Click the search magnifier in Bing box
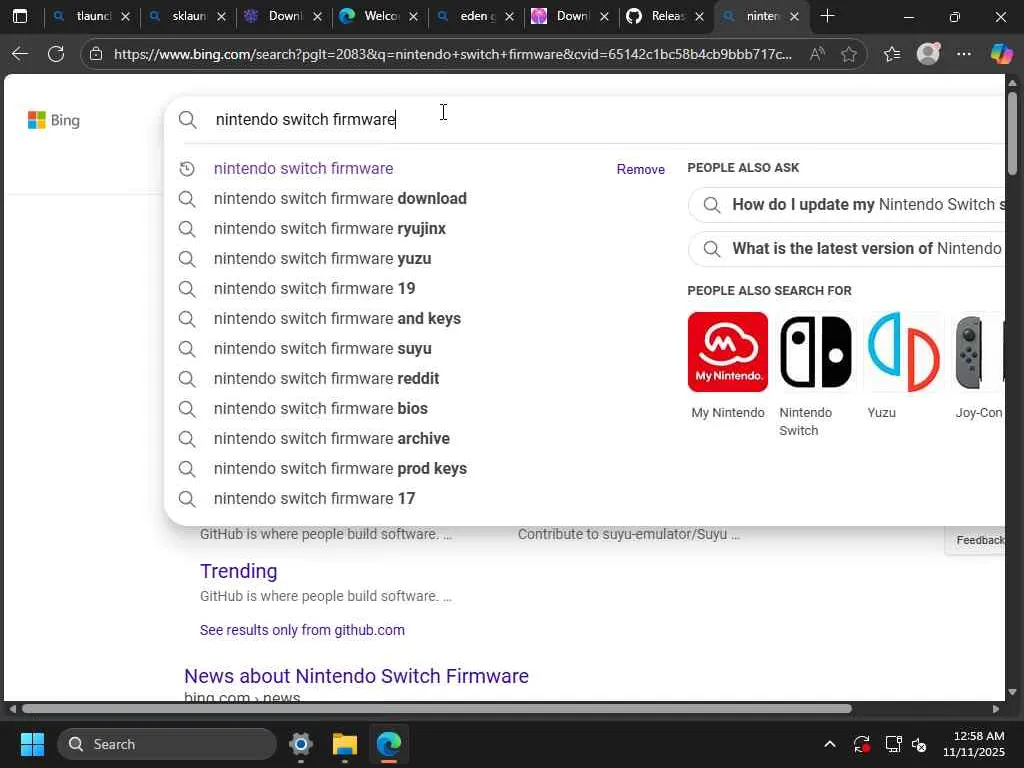 (x=187, y=120)
